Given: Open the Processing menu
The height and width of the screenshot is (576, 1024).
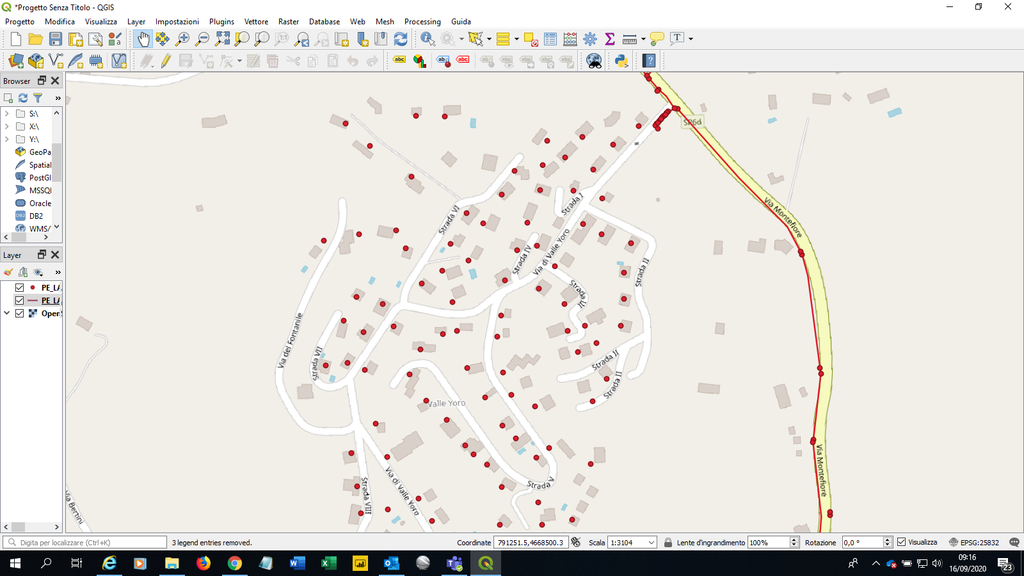Looking at the screenshot, I should coord(422,21).
